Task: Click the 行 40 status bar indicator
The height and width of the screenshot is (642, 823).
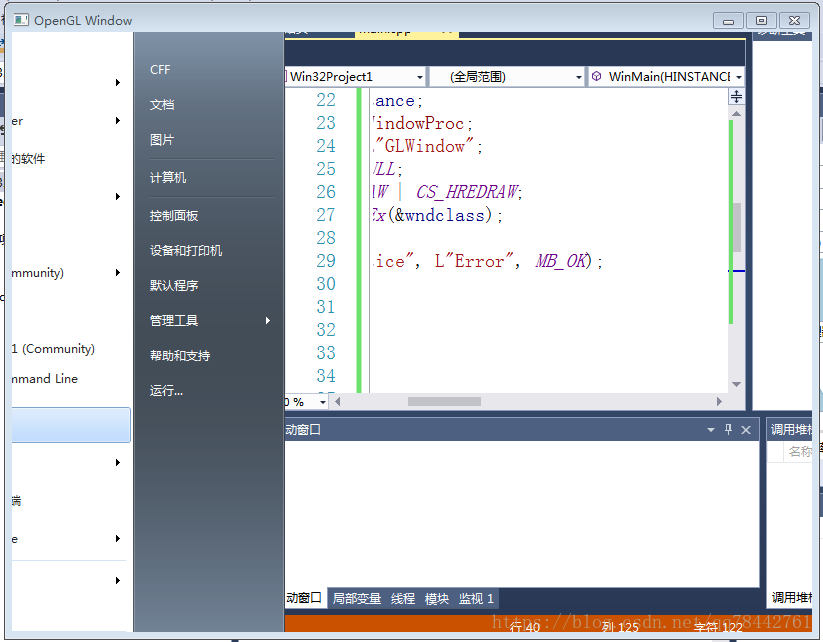Action: click(x=527, y=627)
